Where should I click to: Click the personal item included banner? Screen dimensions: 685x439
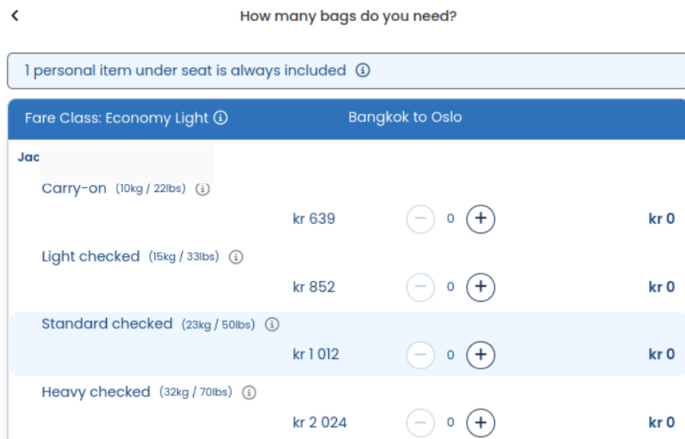coord(346,70)
